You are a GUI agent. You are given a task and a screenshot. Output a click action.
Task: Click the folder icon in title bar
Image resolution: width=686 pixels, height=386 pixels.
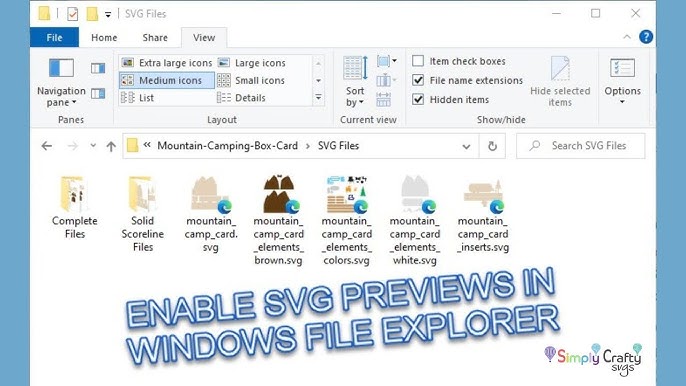point(44,14)
